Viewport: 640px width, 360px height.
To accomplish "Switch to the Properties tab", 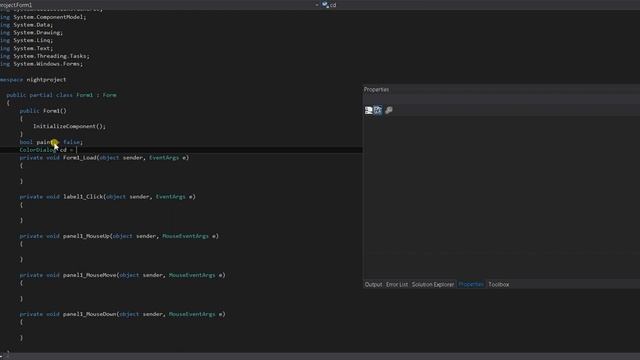I will tap(471, 284).
